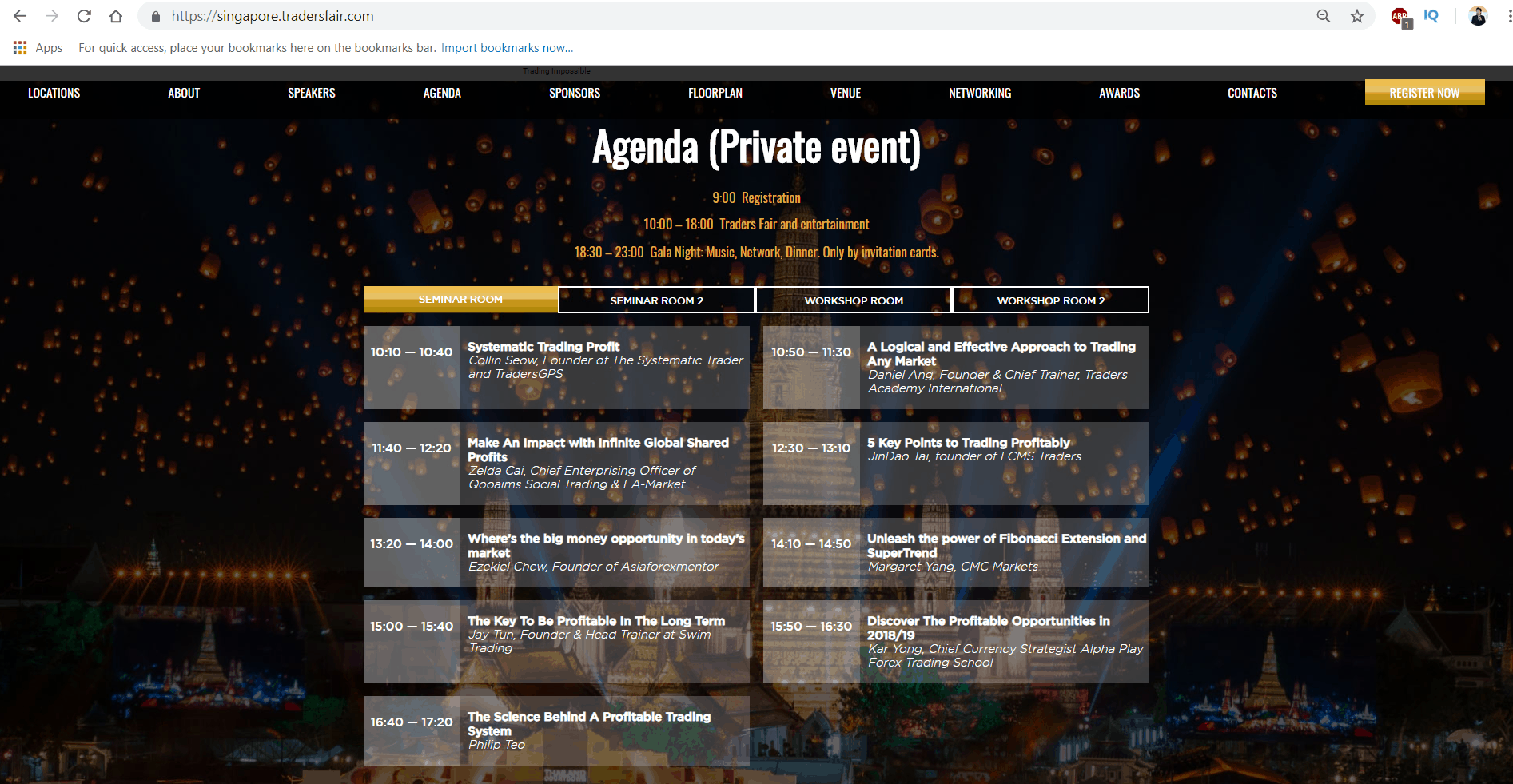The image size is (1513, 784).
Task: Open the user profile avatar
Action: (1478, 16)
